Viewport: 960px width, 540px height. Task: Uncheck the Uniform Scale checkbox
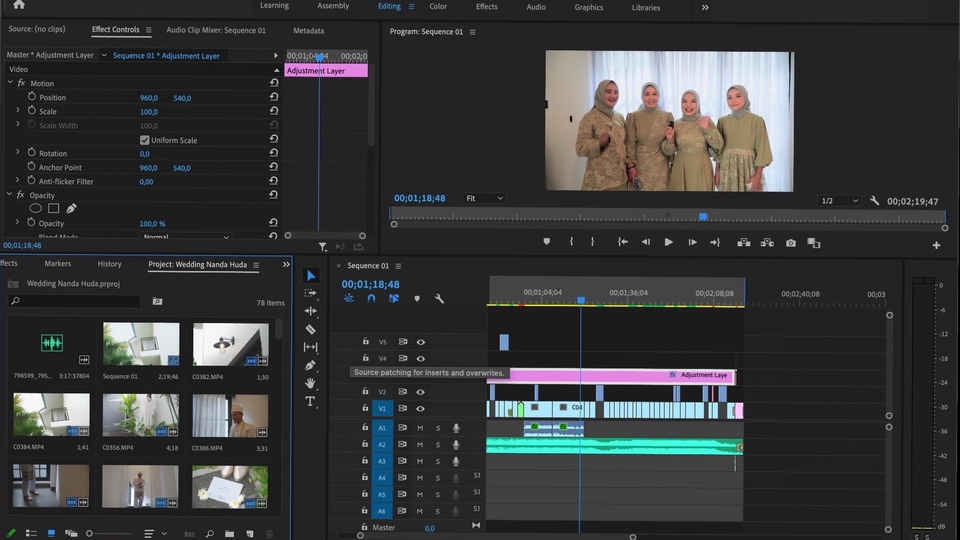point(145,140)
